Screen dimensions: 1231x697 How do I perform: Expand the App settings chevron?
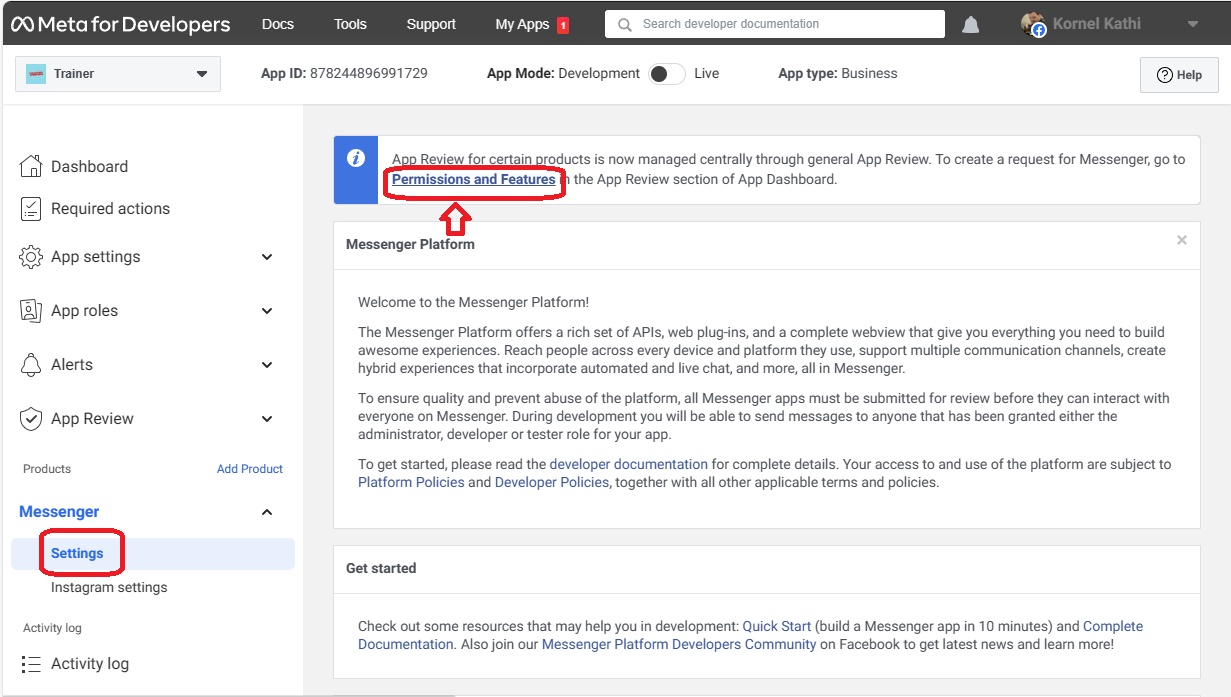coord(267,257)
